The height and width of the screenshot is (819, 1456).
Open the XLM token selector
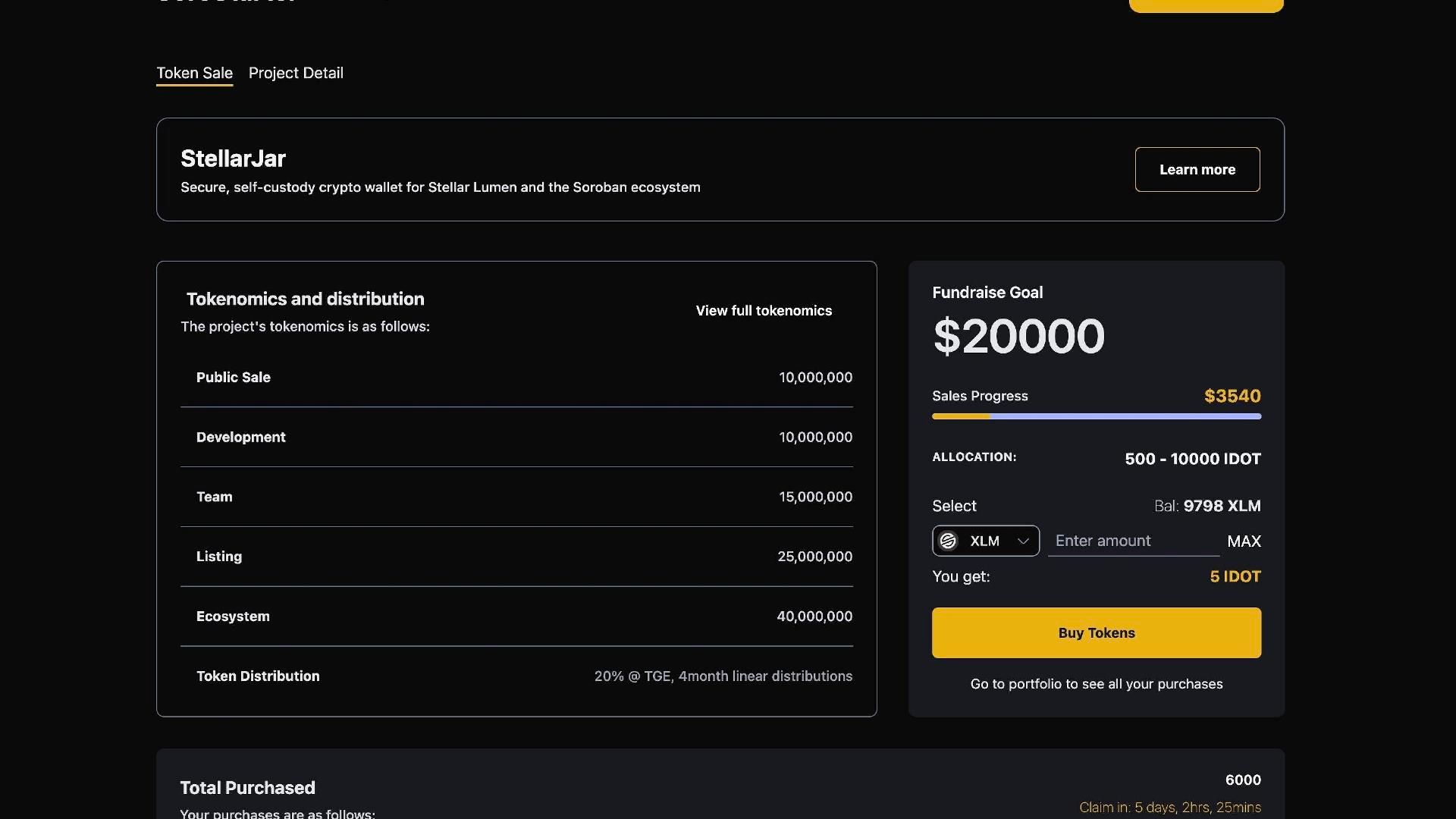[x=985, y=541]
